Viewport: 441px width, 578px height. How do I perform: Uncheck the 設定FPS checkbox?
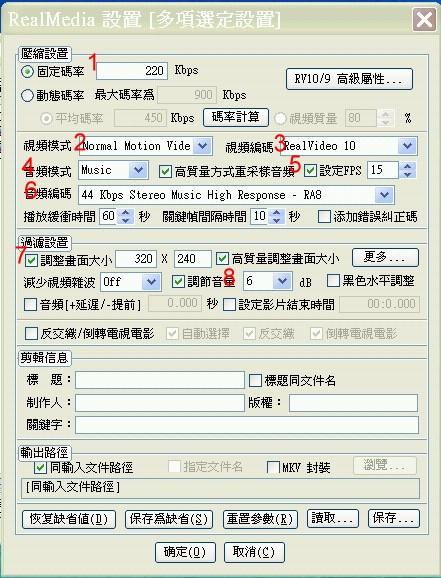(310, 170)
